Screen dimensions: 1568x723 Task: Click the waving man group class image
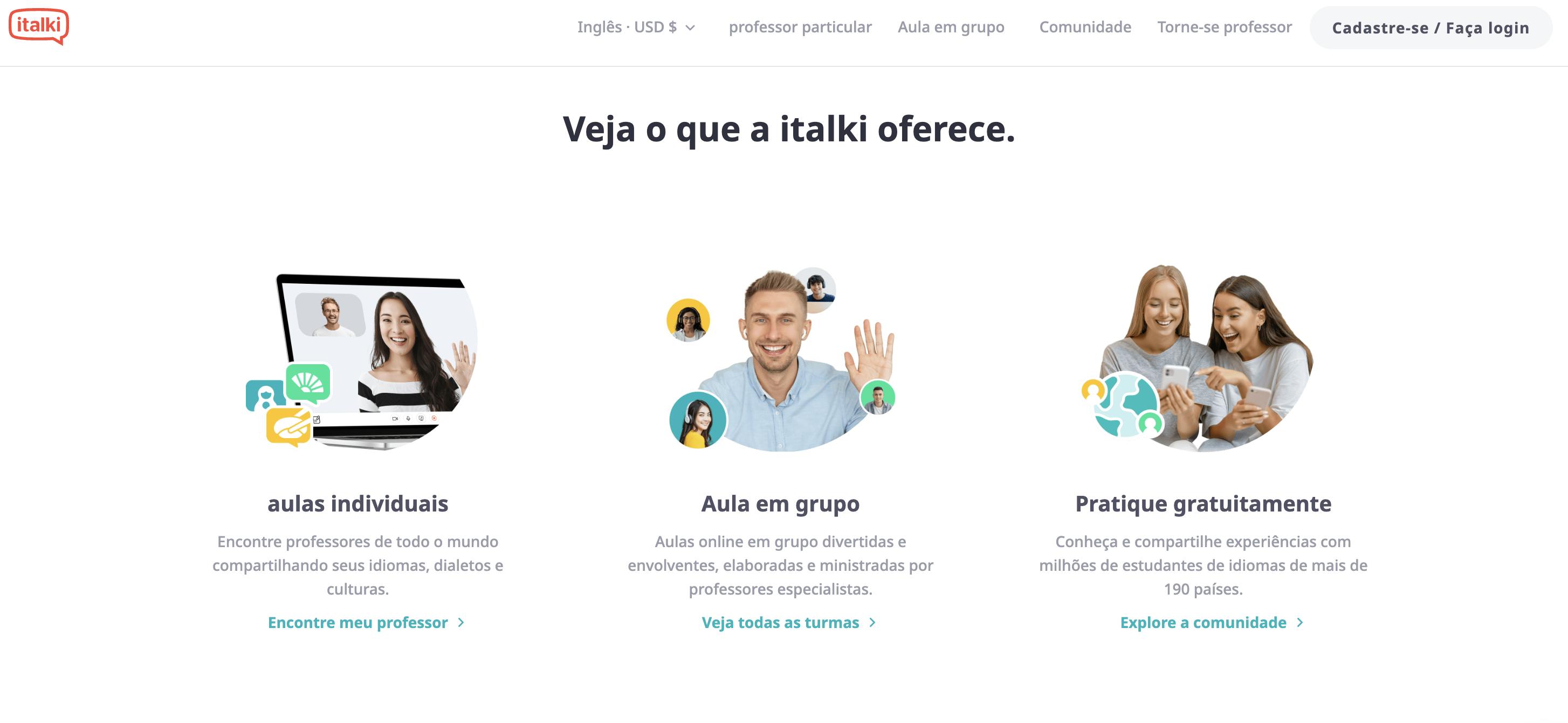click(781, 359)
